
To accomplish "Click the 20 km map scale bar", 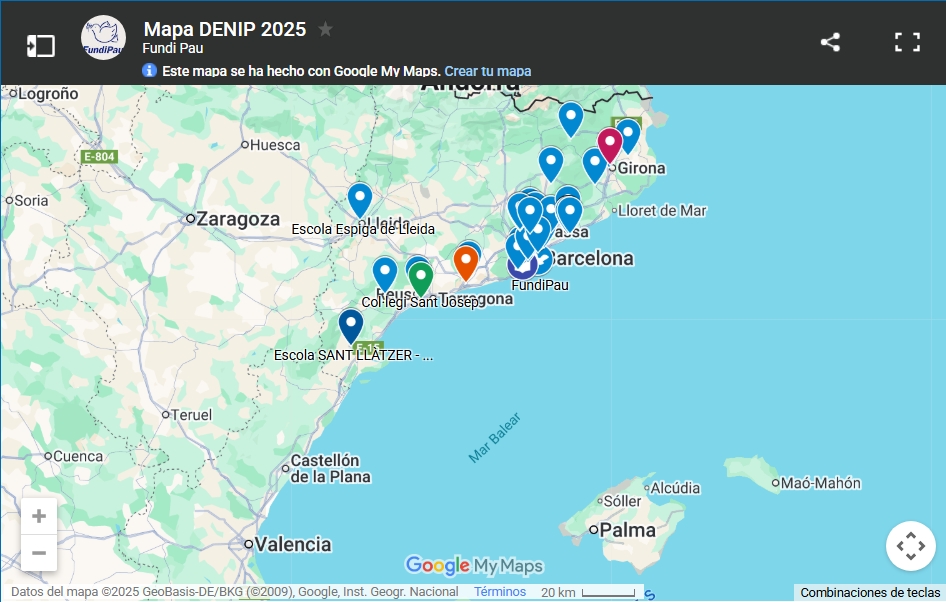I will click(588, 592).
